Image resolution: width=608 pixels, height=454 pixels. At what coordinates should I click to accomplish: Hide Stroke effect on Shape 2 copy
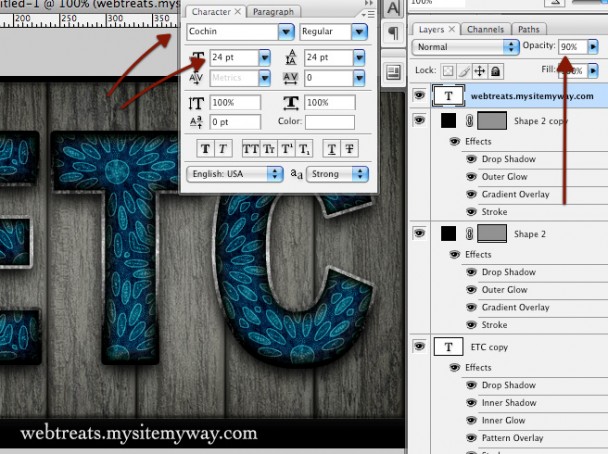point(471,212)
